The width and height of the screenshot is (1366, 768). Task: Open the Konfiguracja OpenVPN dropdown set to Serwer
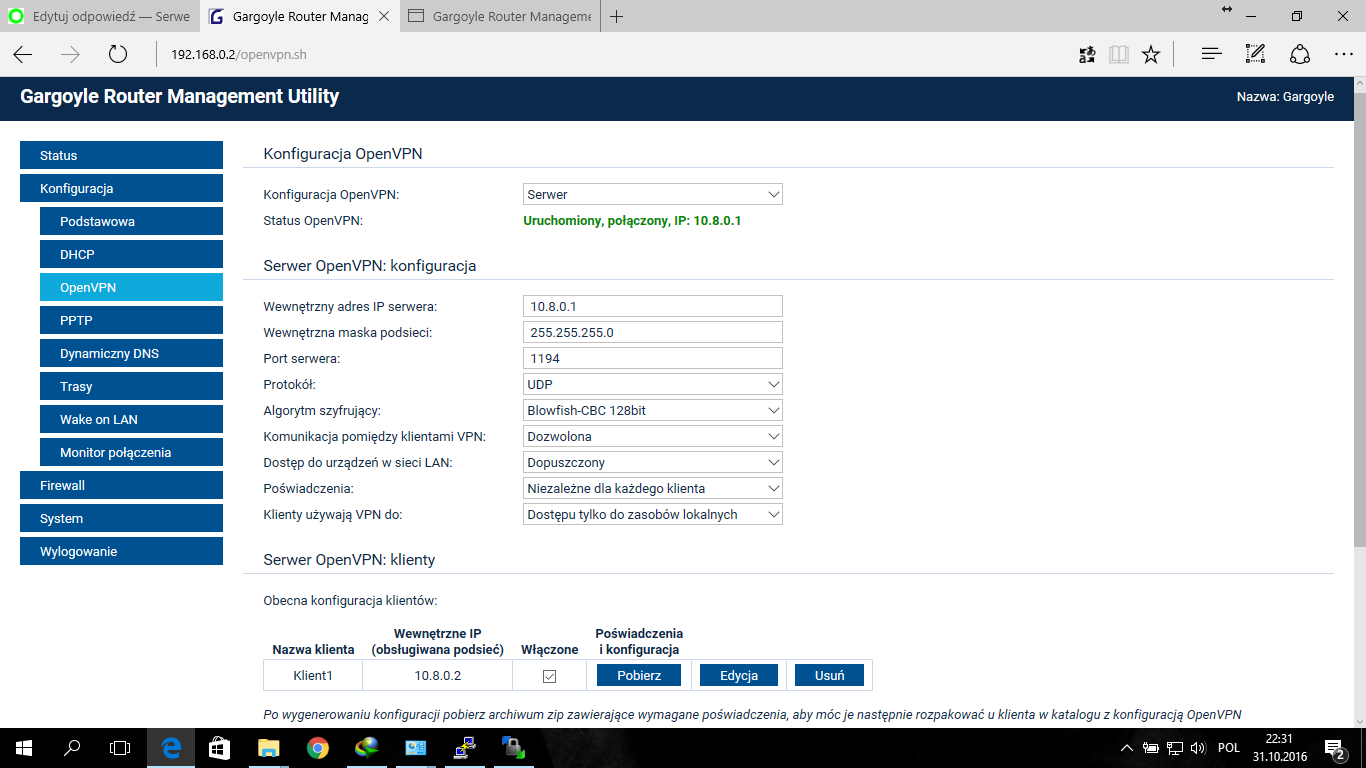653,194
